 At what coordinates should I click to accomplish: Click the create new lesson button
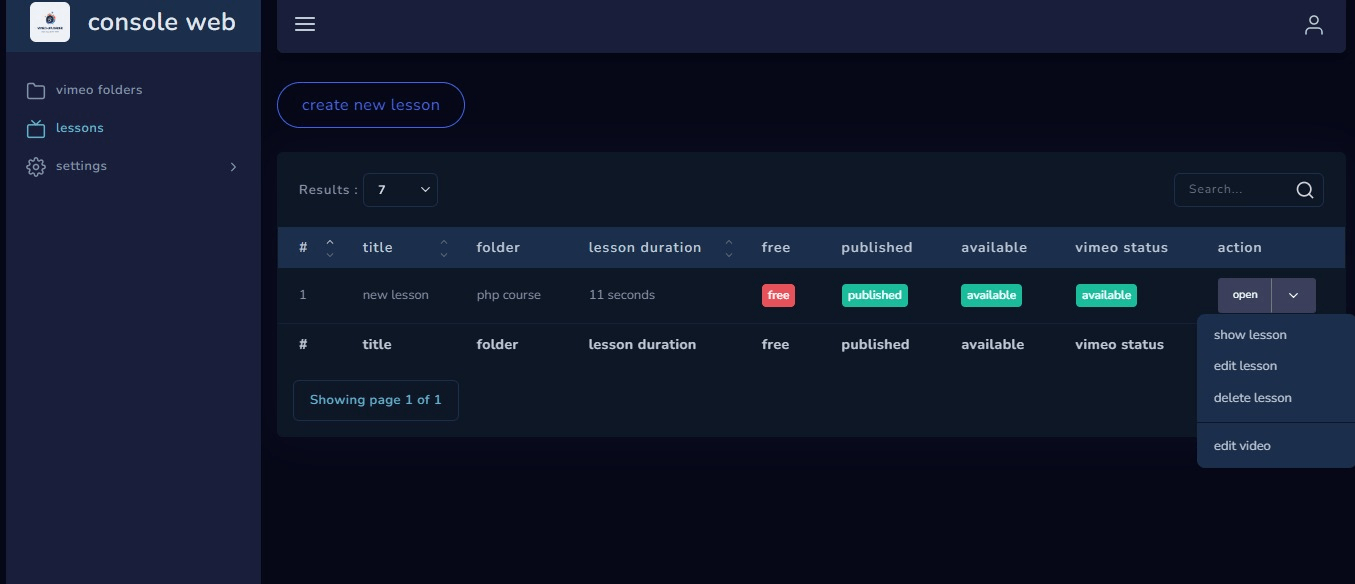click(x=371, y=105)
